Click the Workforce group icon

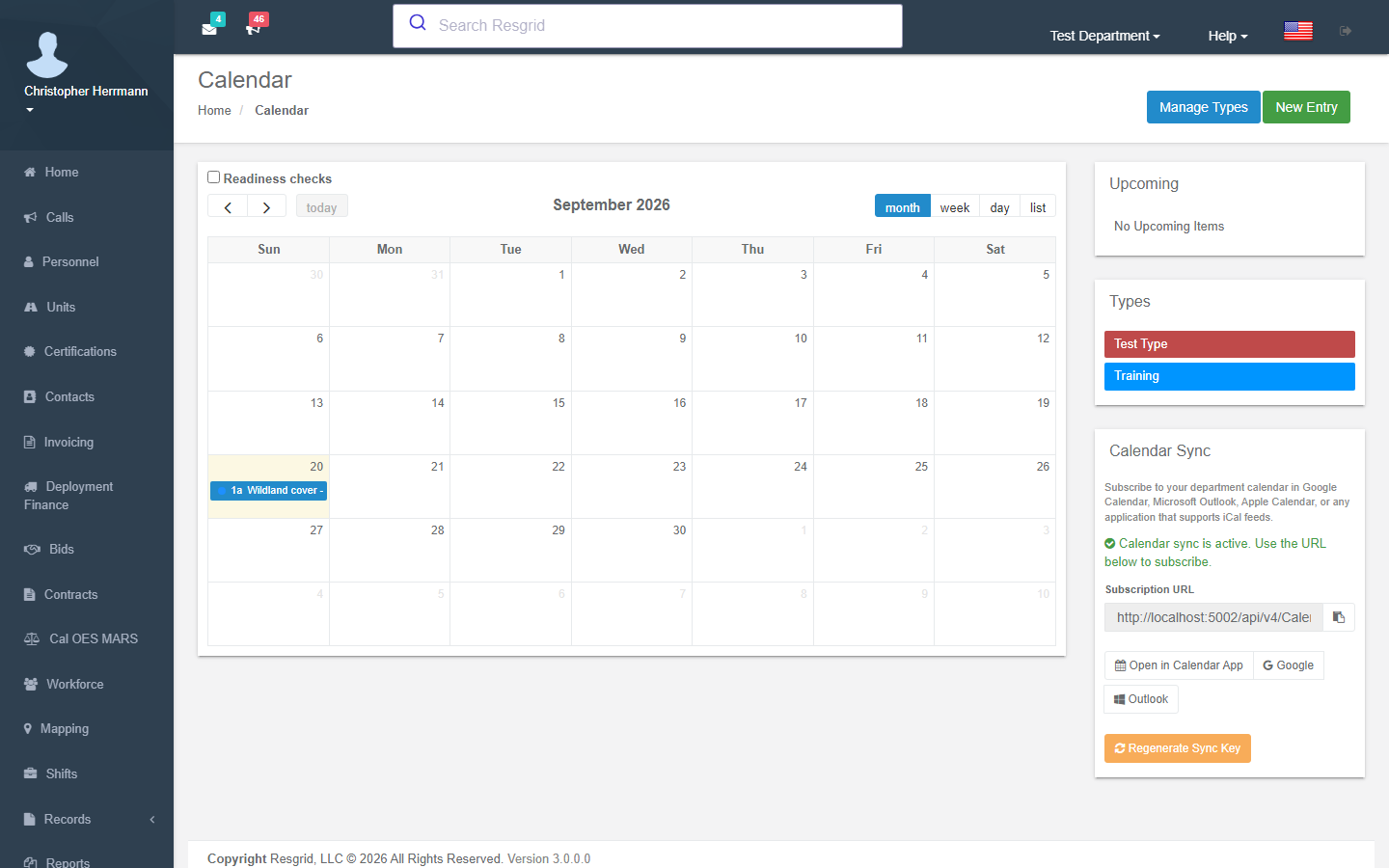pyautogui.click(x=31, y=685)
